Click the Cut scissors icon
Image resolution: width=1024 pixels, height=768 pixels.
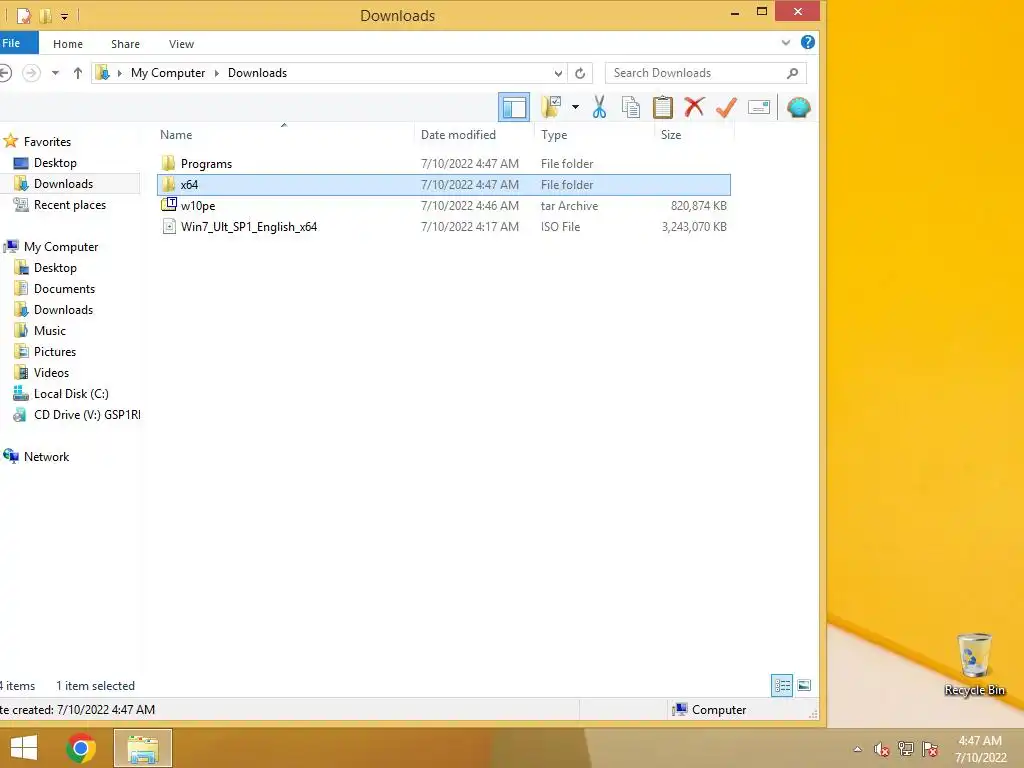[x=599, y=107]
